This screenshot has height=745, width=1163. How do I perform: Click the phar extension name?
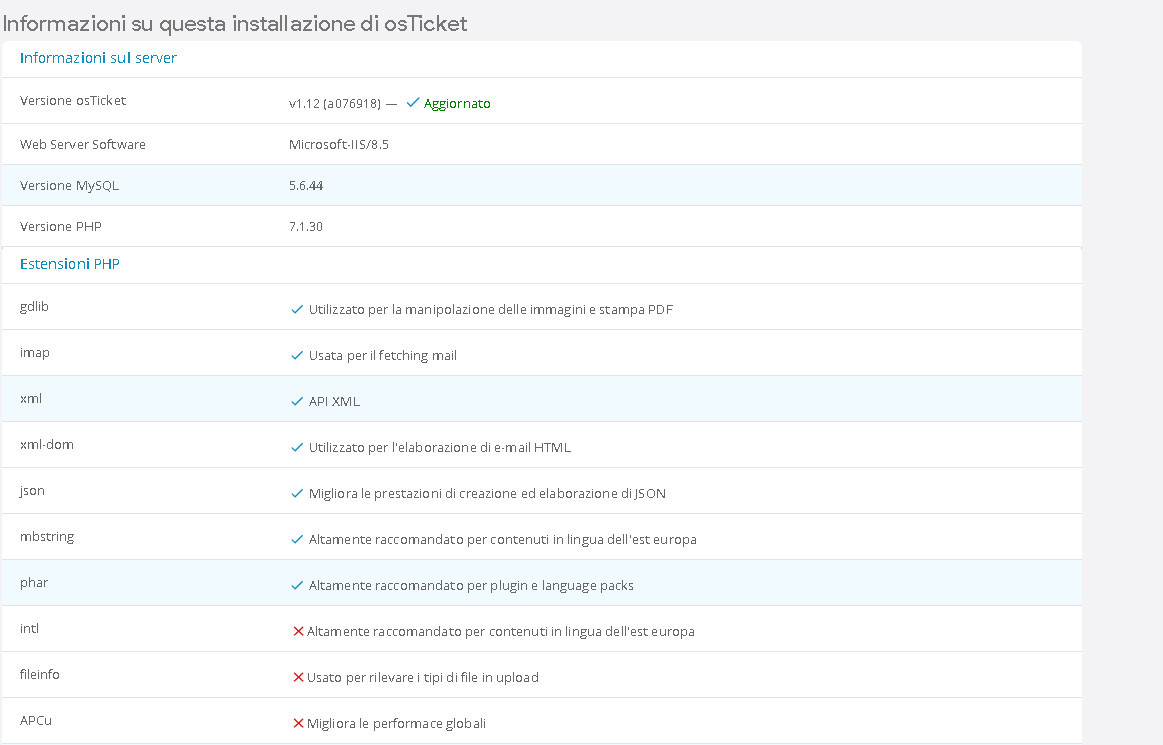(34, 582)
